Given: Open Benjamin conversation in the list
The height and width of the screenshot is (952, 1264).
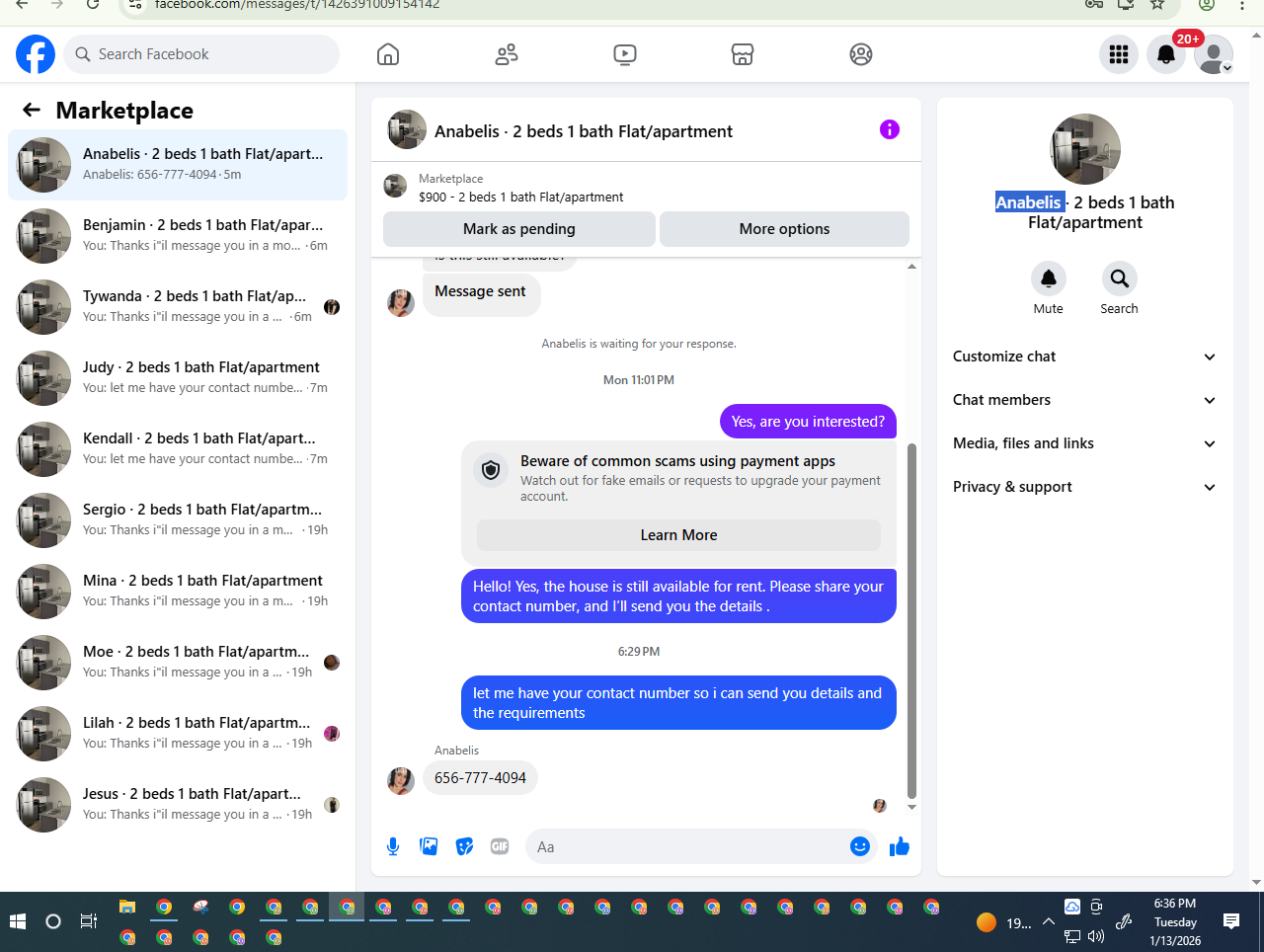Looking at the screenshot, I should (178, 236).
